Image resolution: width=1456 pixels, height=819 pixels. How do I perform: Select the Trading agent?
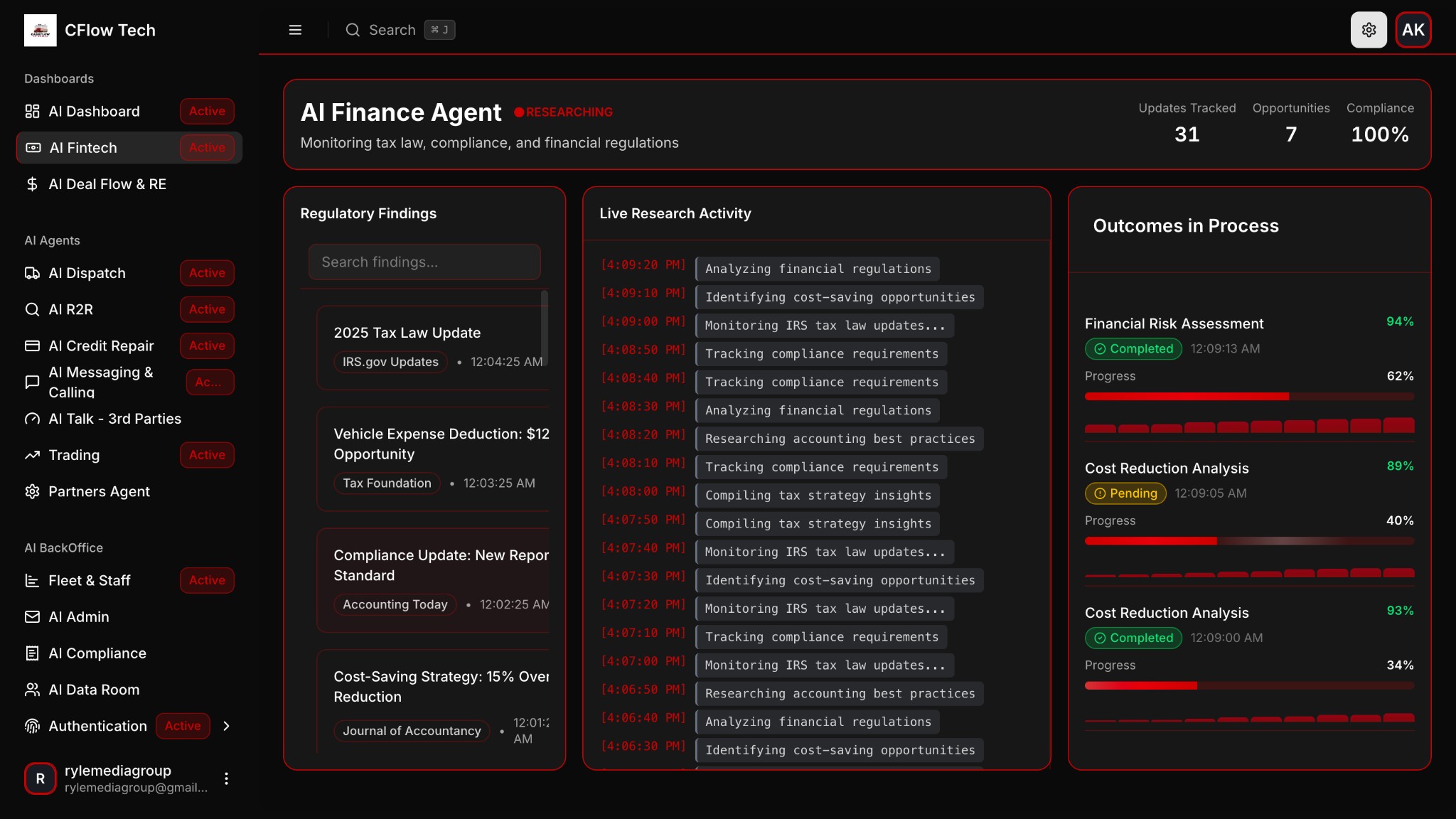pyautogui.click(x=75, y=455)
